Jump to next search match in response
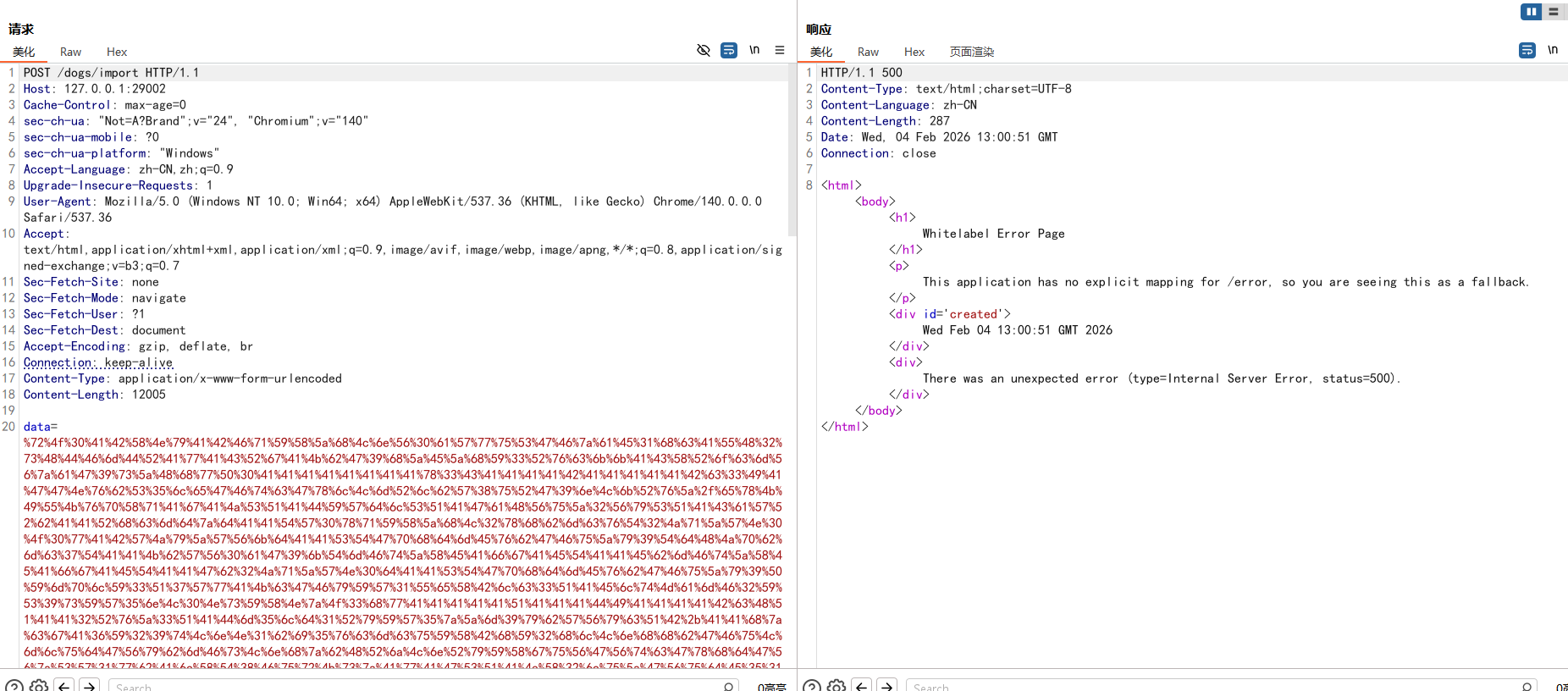1568x691 pixels. click(887, 686)
